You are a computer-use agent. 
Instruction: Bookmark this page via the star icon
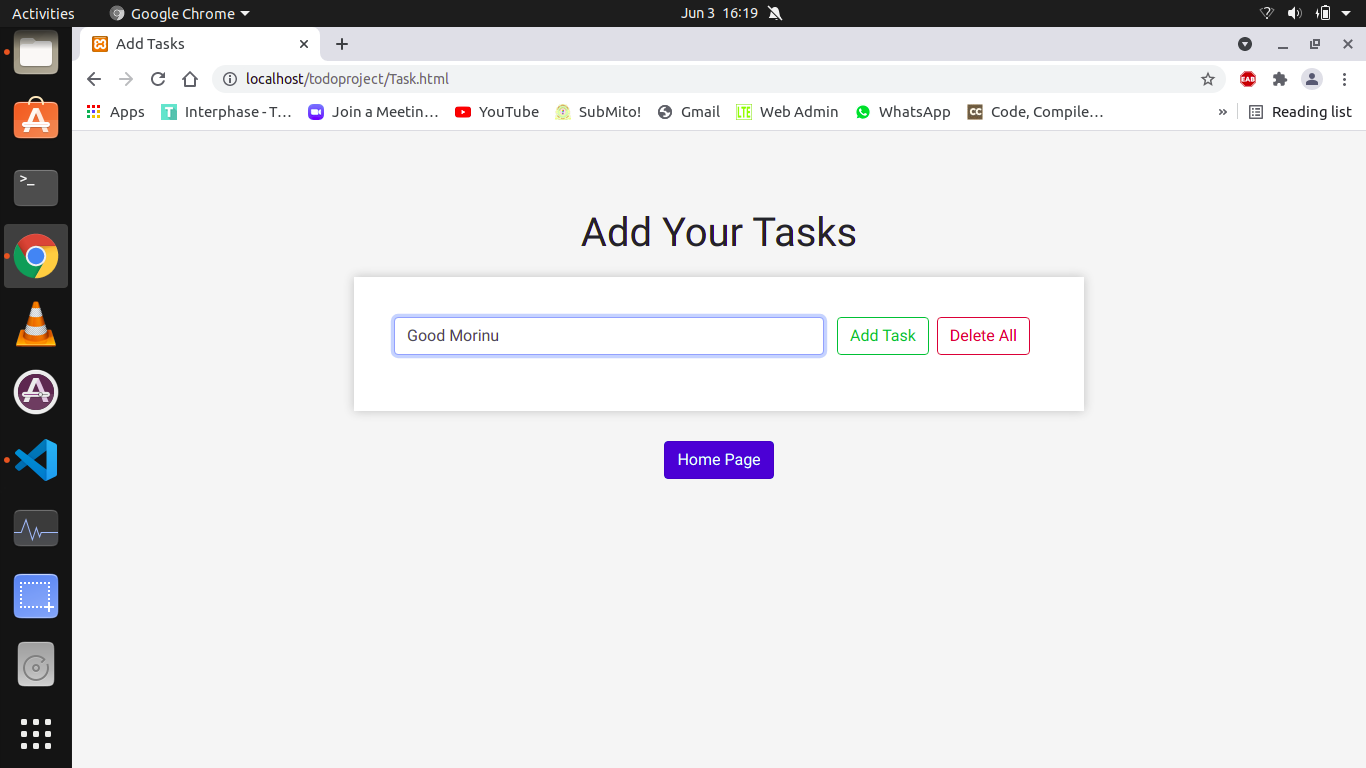click(x=1208, y=79)
